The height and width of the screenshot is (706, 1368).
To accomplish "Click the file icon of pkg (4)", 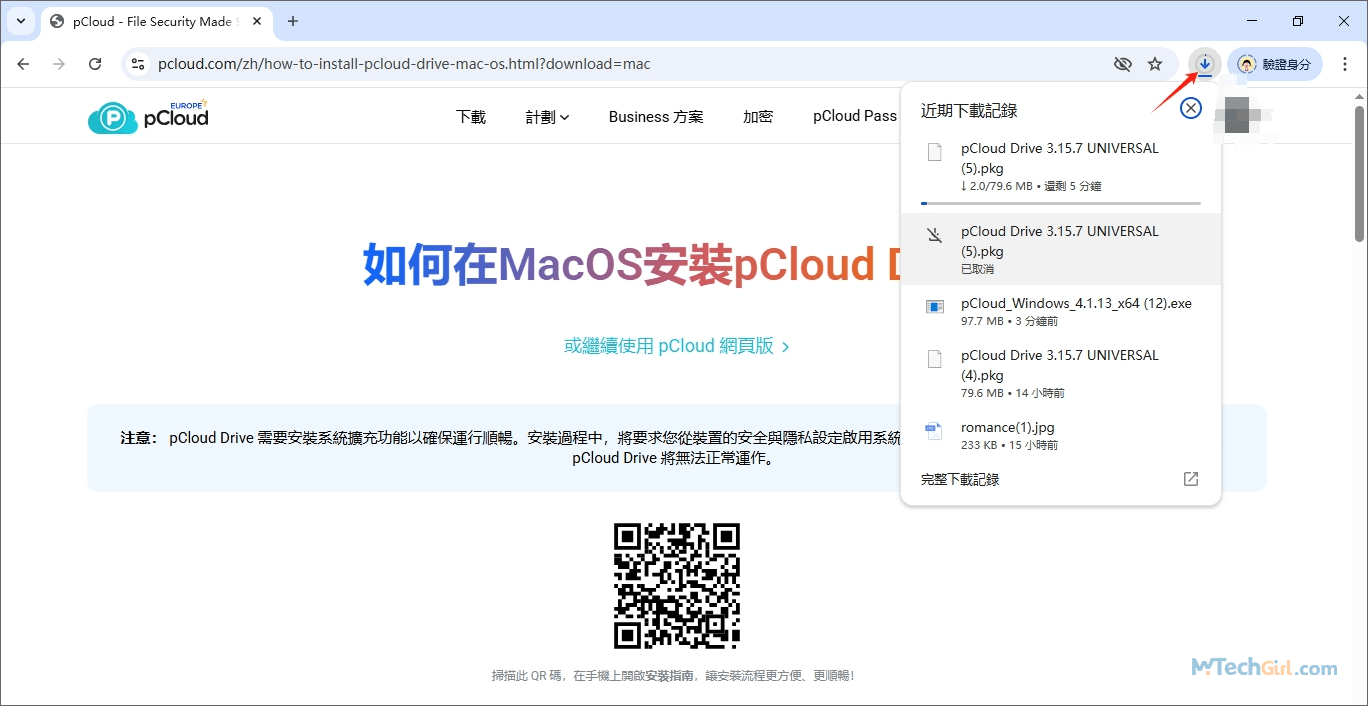I will [x=935, y=359].
